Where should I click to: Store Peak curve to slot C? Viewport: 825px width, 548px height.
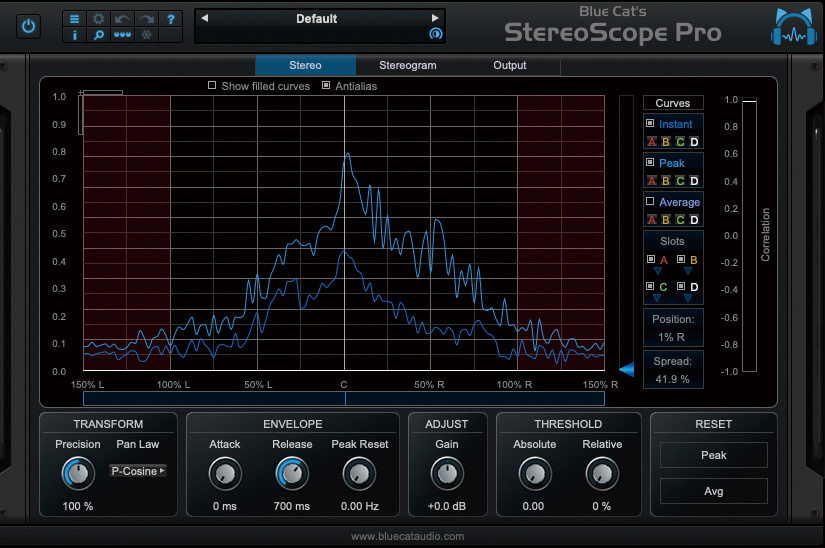coord(680,180)
